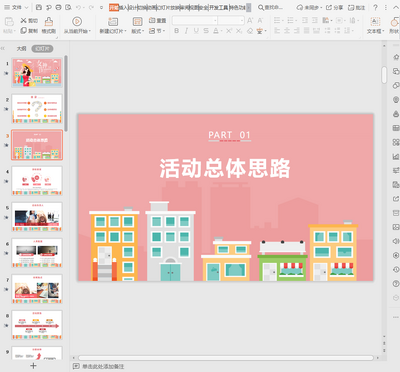Click the Comment (批注) button
Screen dimensions: 400x372
[x=356, y=7]
